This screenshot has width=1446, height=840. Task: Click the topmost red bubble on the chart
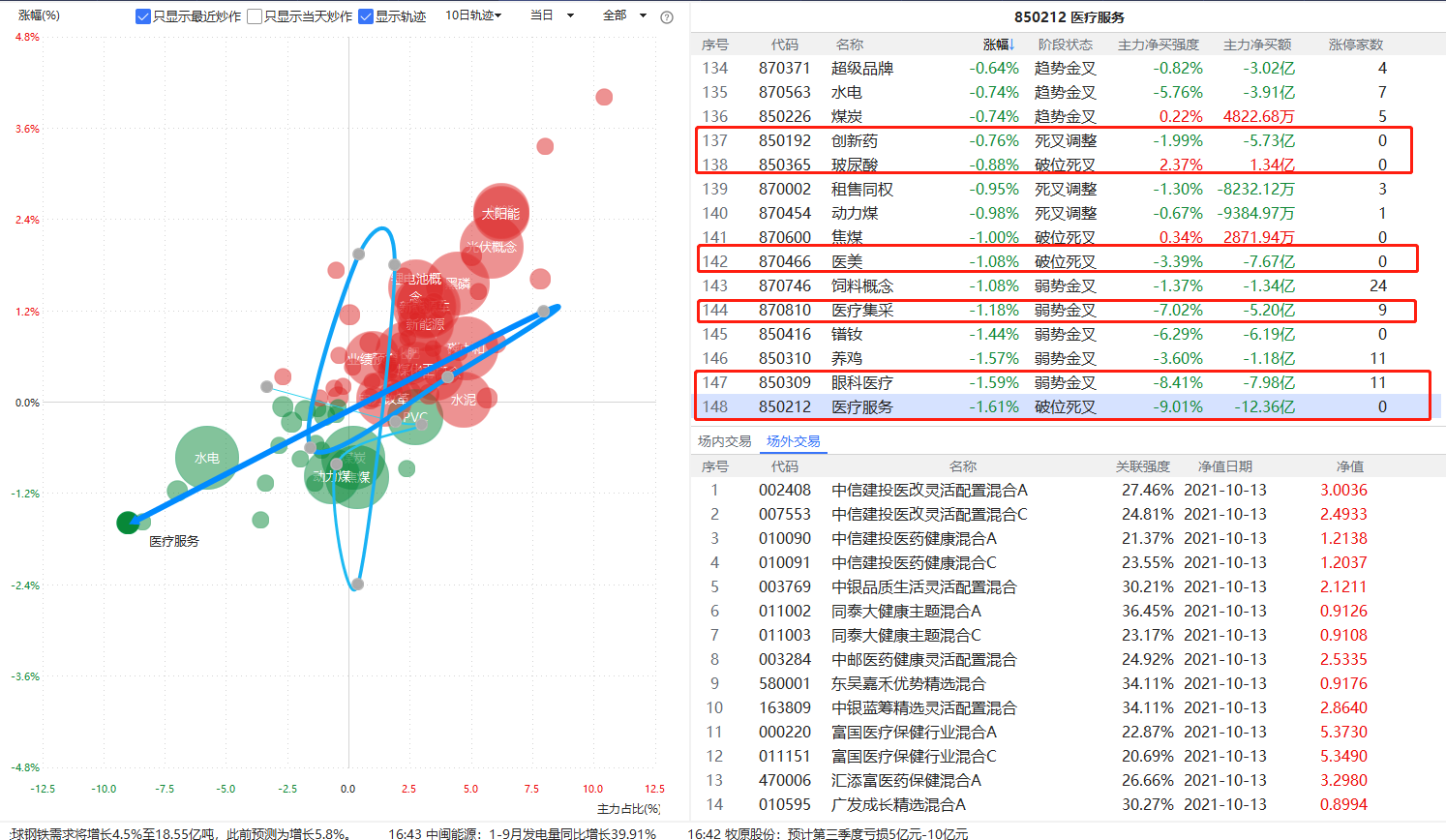point(604,97)
